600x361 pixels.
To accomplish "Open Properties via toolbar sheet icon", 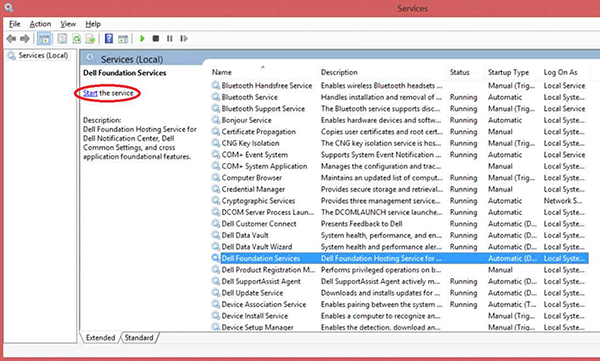I will click(62, 39).
